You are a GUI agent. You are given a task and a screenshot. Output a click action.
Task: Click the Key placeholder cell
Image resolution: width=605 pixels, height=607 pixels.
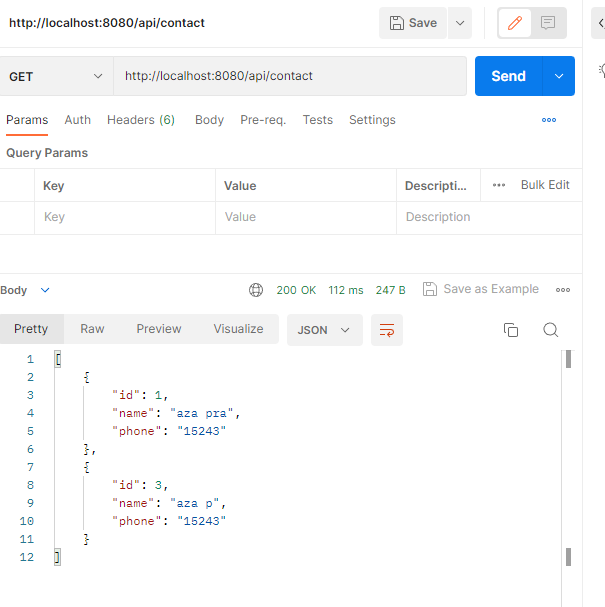tap(125, 217)
